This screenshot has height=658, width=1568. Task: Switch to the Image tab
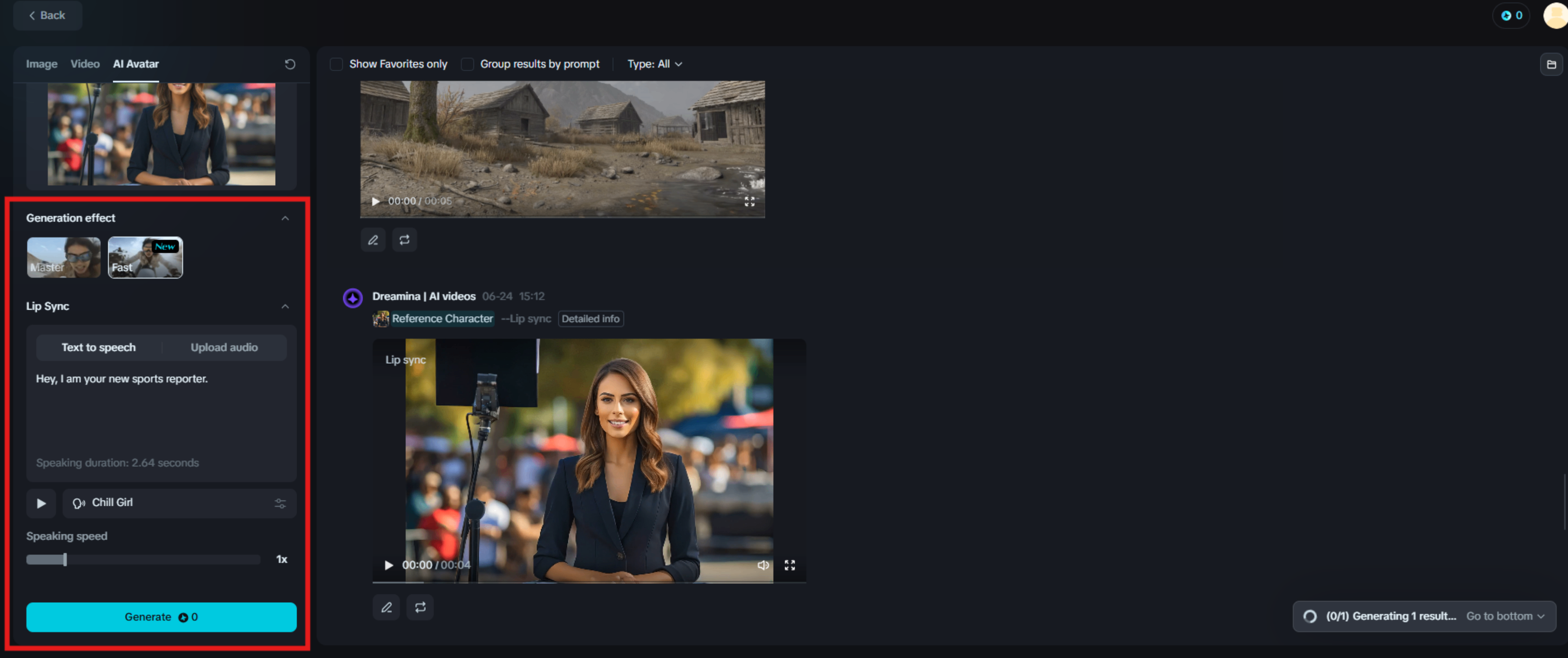pos(41,64)
